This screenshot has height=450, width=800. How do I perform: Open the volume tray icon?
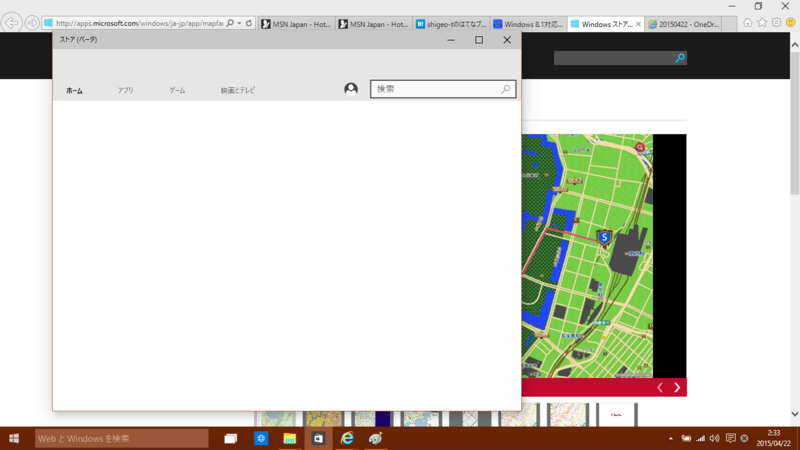(714, 438)
